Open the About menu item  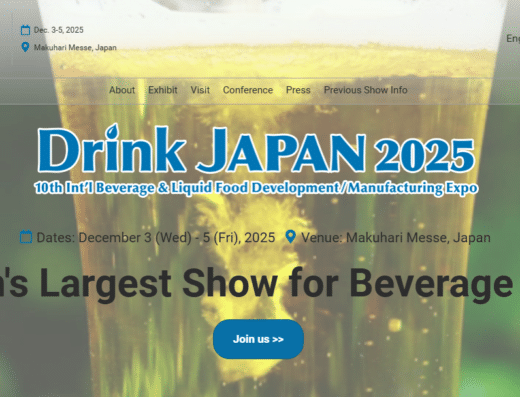click(122, 90)
